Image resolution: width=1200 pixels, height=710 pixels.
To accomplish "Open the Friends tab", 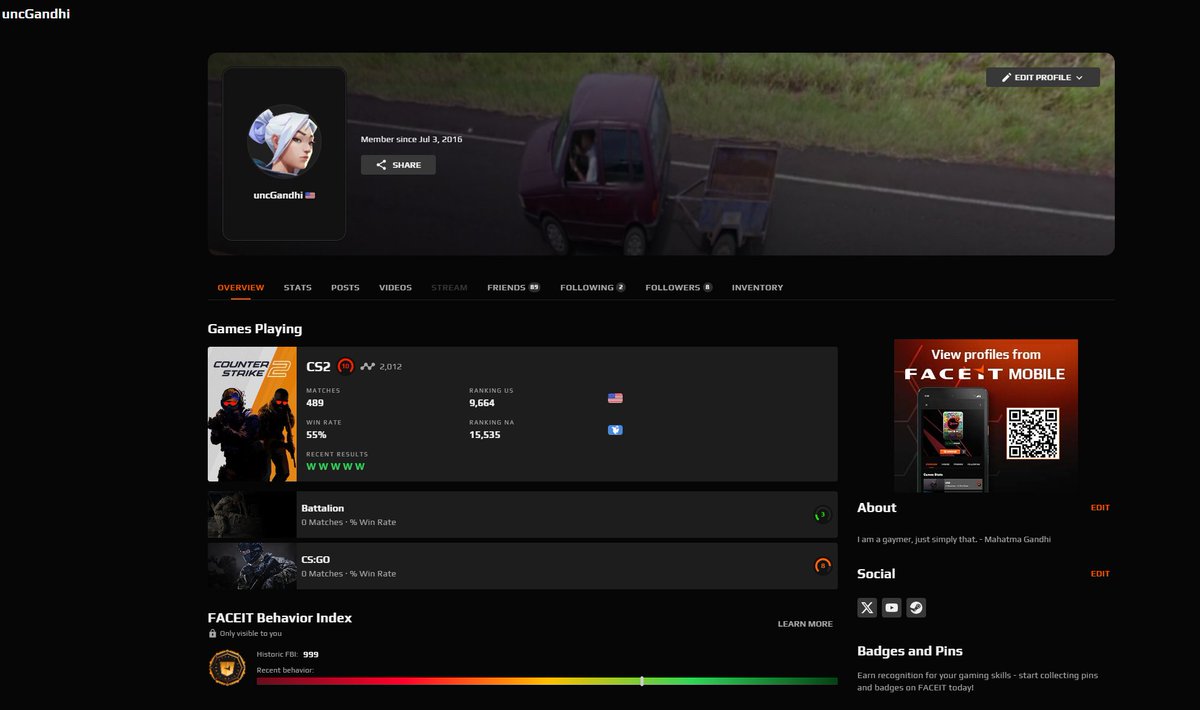I will pos(513,288).
